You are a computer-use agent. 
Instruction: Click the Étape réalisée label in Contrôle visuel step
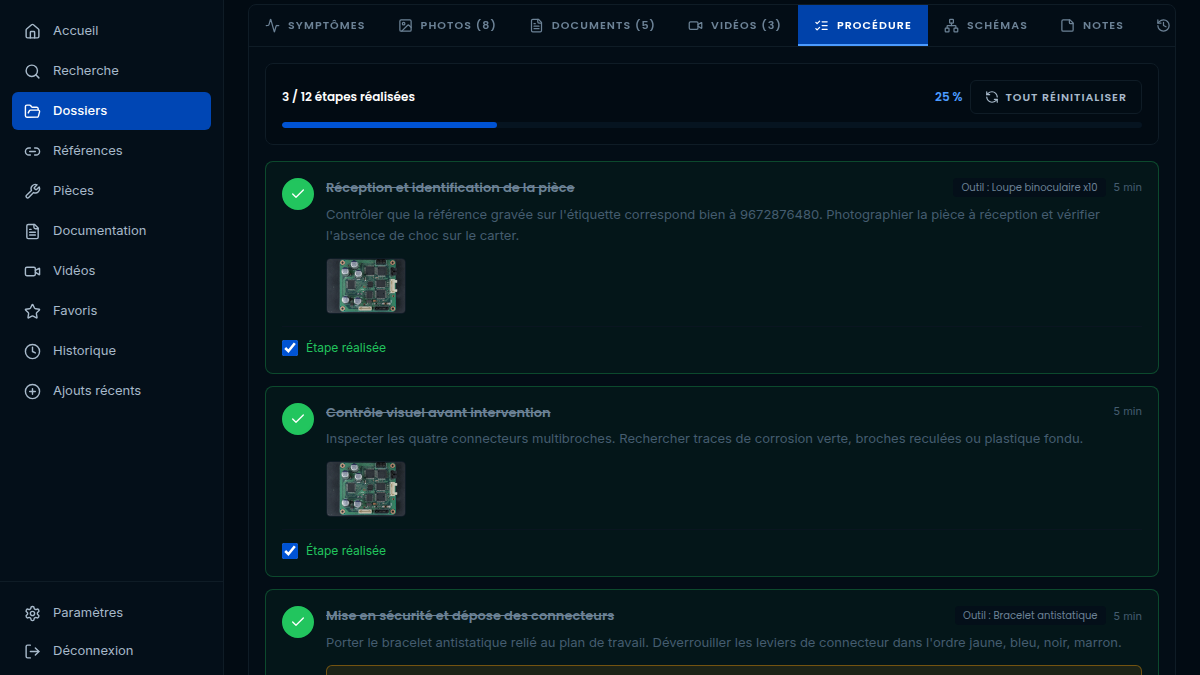346,551
